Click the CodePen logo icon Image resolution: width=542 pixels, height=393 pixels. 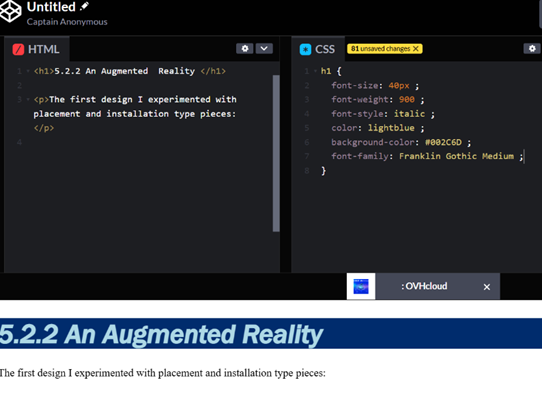pos(10,11)
